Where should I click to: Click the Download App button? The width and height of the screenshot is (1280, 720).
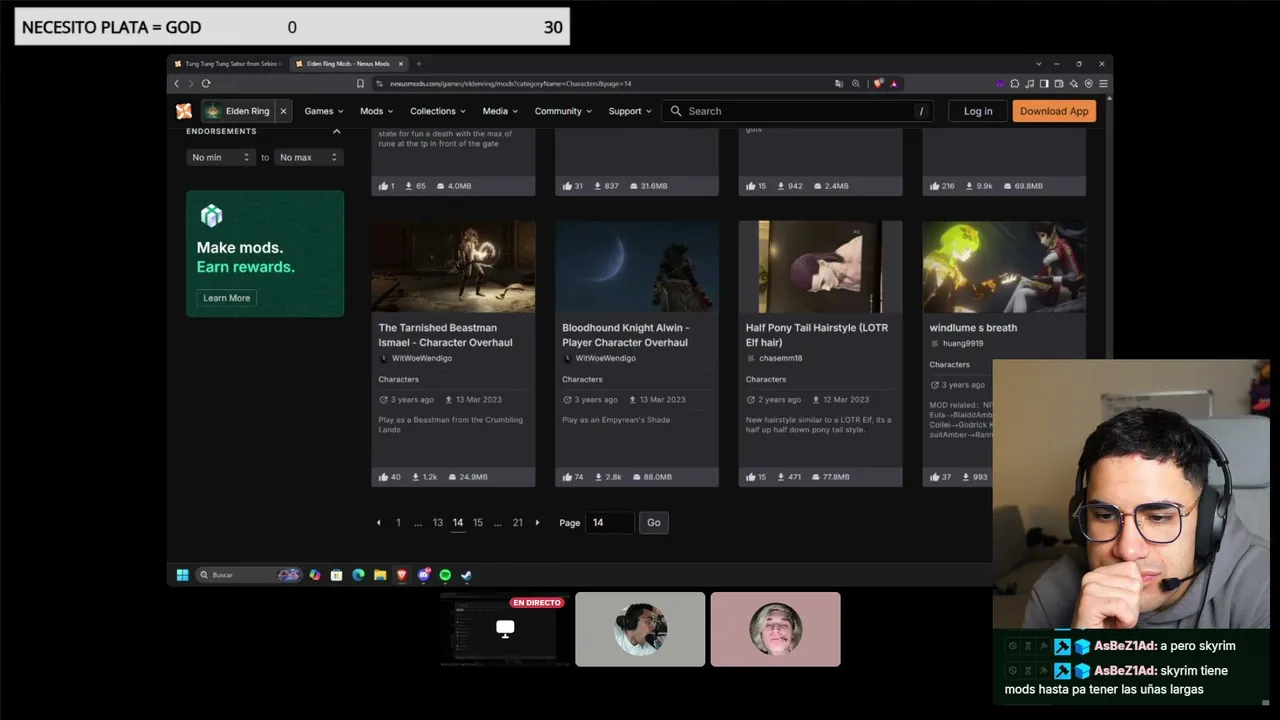pyautogui.click(x=1054, y=111)
